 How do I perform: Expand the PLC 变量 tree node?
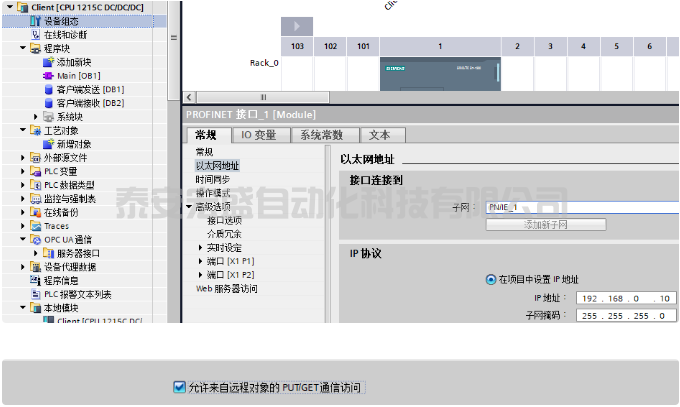(24, 171)
